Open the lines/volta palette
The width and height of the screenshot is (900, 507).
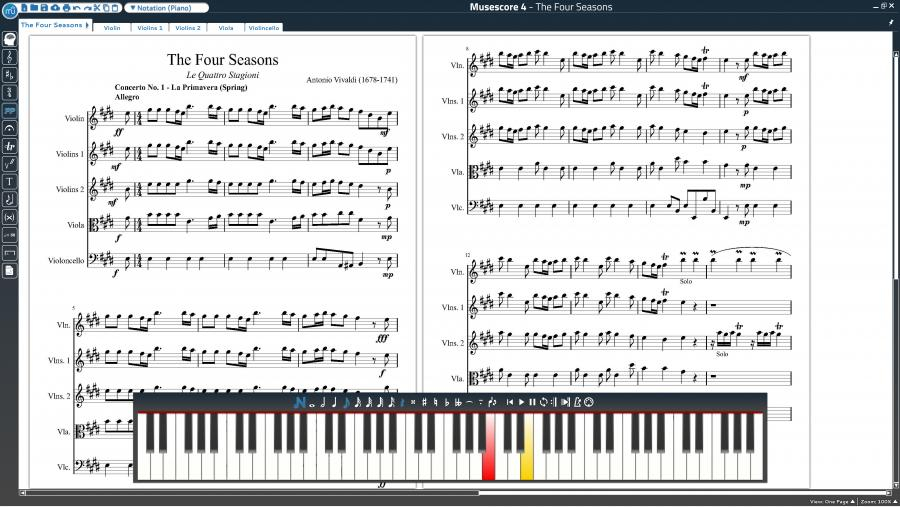[x=10, y=253]
